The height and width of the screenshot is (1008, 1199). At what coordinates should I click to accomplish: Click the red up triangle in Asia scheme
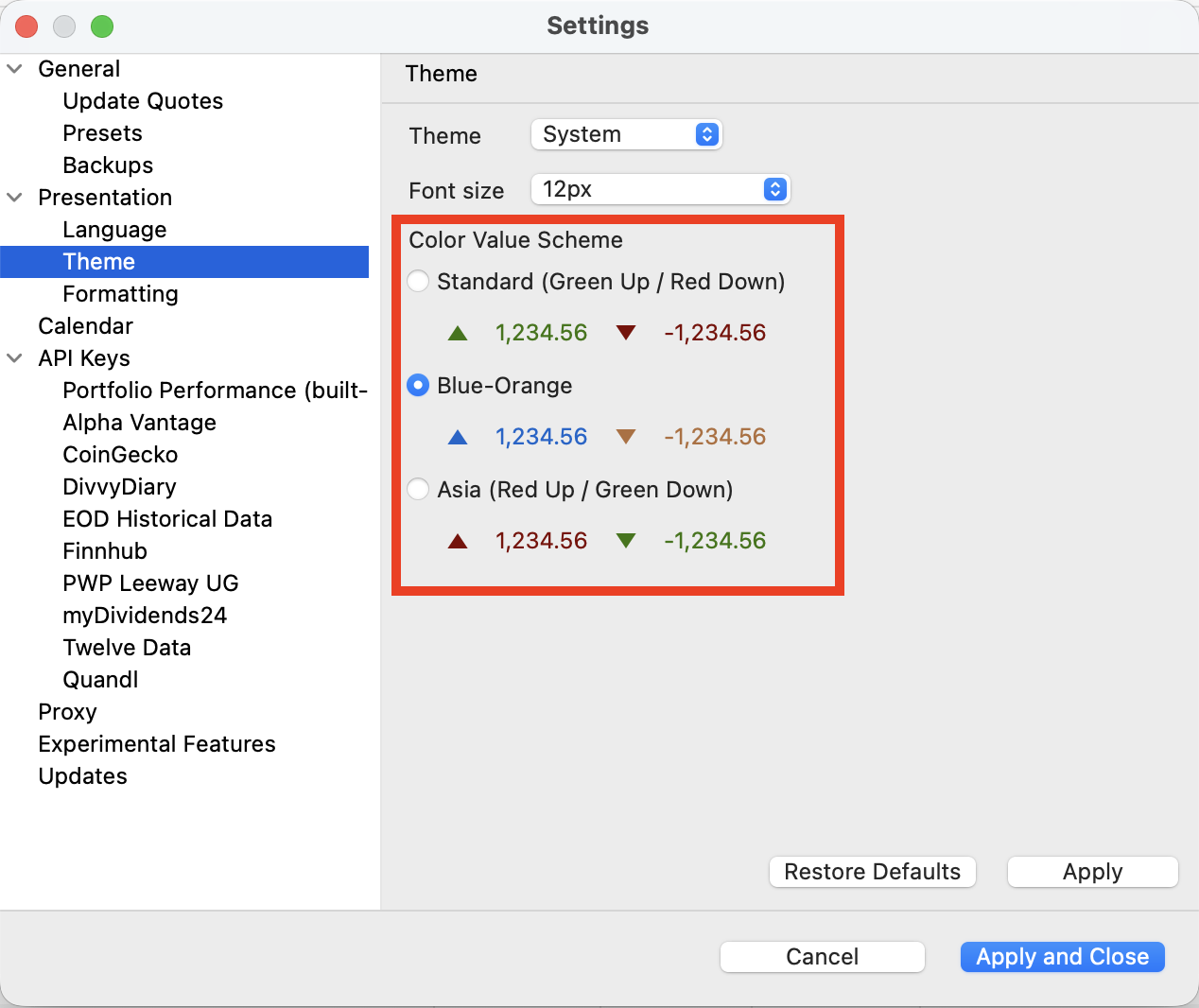pyautogui.click(x=458, y=541)
